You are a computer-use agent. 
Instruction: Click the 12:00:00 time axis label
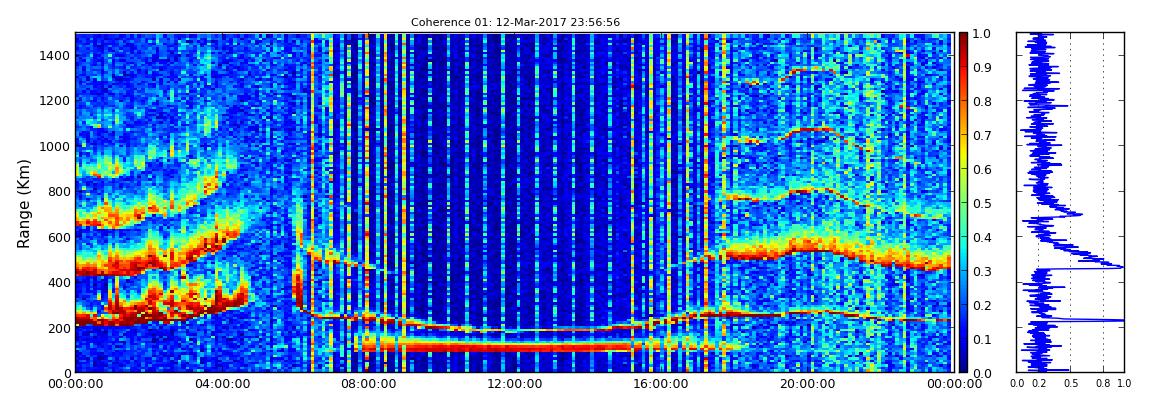tap(513, 384)
